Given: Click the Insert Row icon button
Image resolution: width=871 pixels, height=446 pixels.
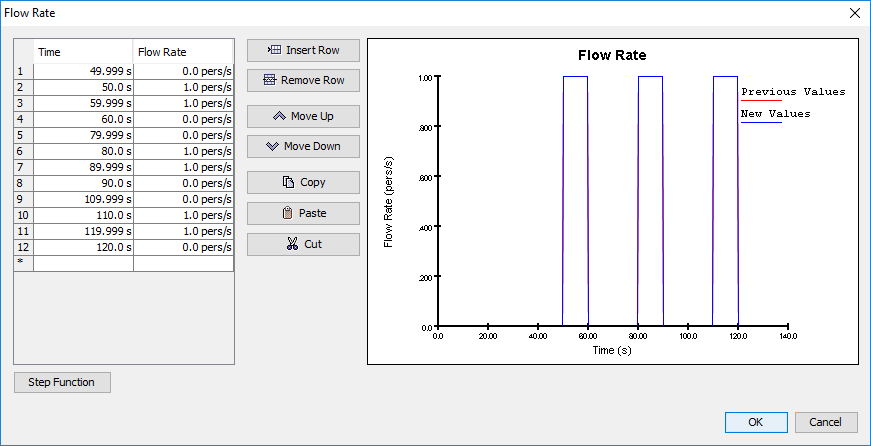Looking at the screenshot, I should coord(303,50).
